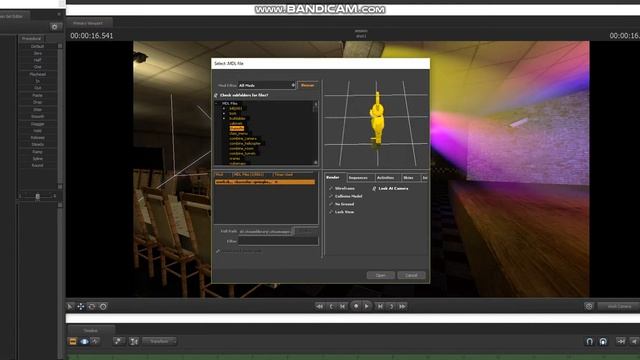Click the Filter input field
The width and height of the screenshot is (640, 360).
pos(278,241)
